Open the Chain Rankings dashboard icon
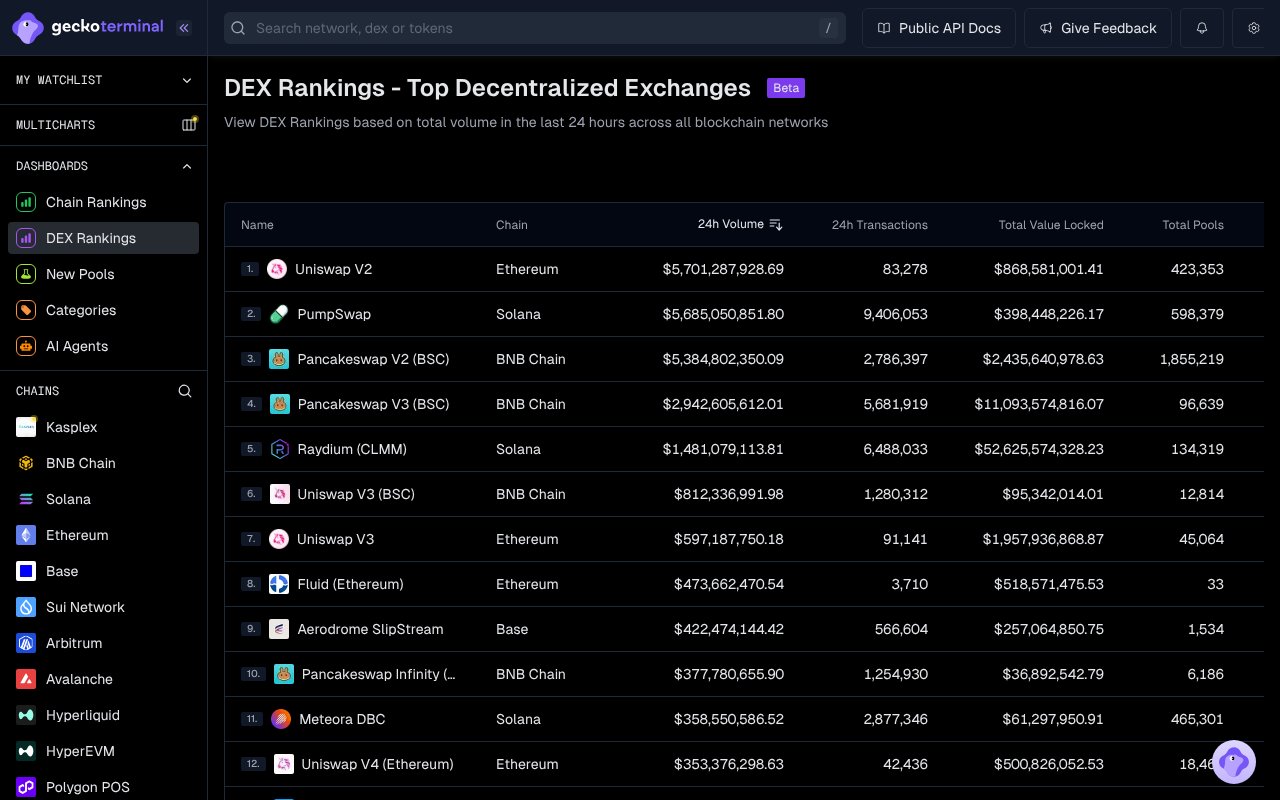The image size is (1280, 800). (25, 202)
